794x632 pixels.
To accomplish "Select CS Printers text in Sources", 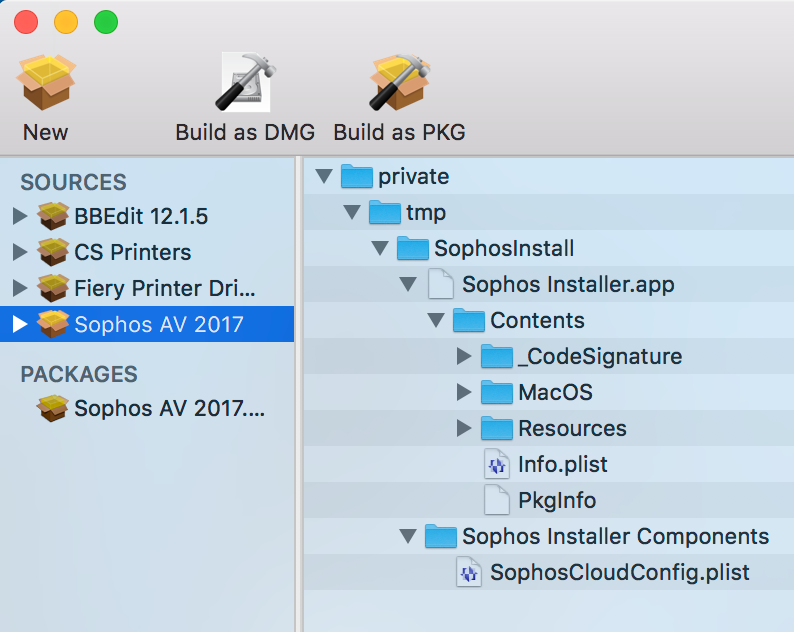I will tap(133, 252).
